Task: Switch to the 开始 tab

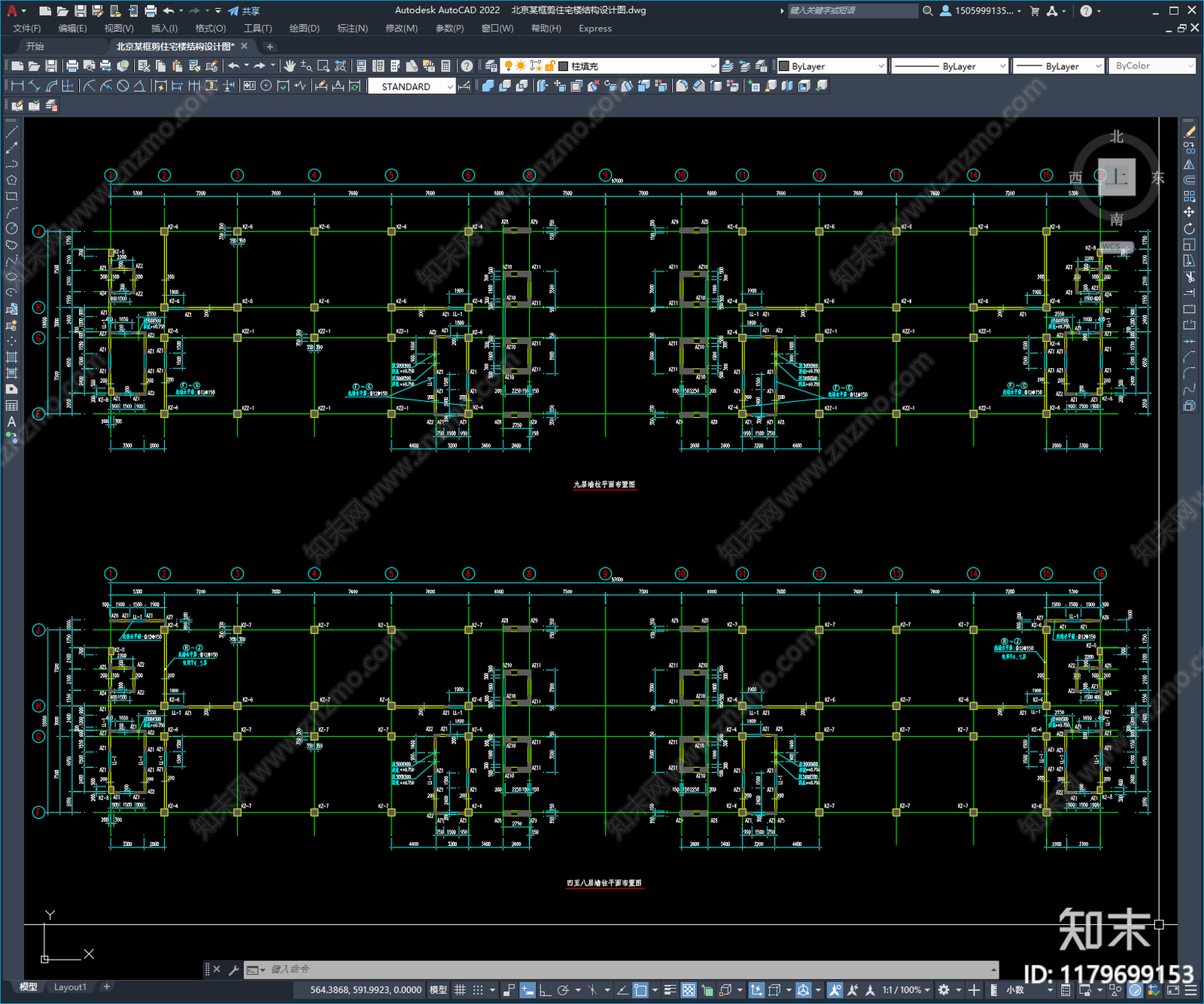Action: (35, 47)
